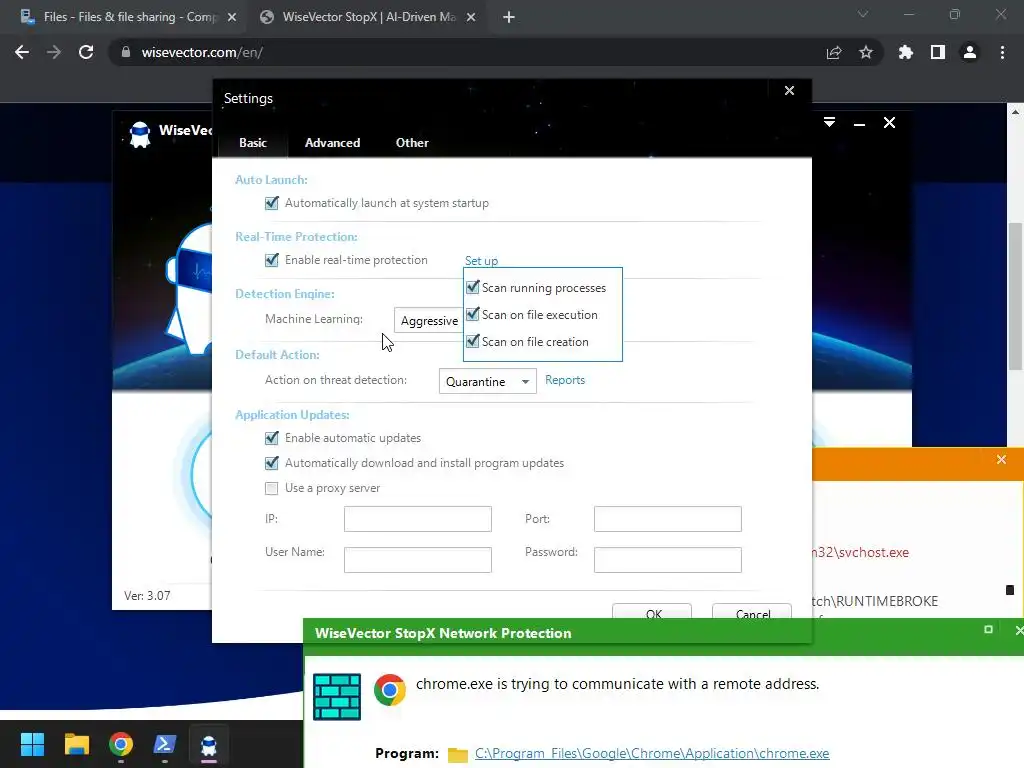The width and height of the screenshot is (1024, 768).
Task: Close the WiseVector StopX browser tab
Action: [x=471, y=18]
